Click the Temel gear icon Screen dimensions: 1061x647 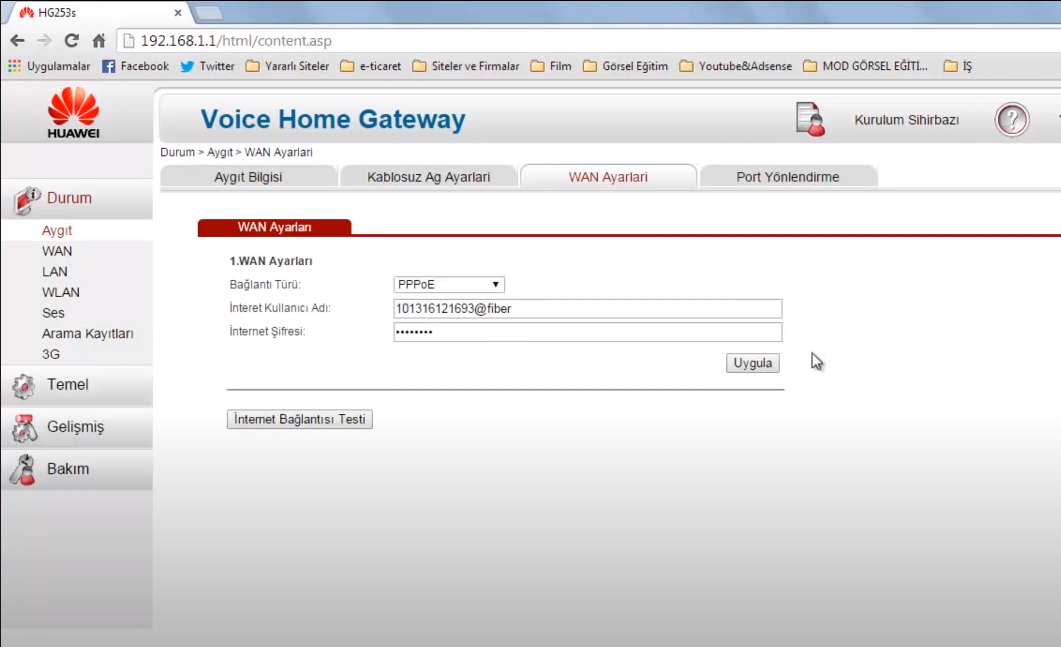coord(24,385)
